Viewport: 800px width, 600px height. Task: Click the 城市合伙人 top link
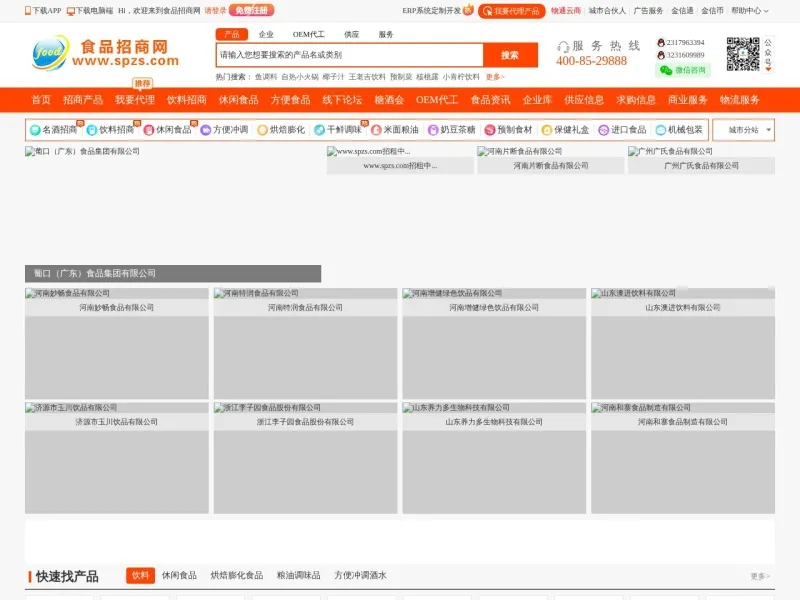[x=607, y=11]
